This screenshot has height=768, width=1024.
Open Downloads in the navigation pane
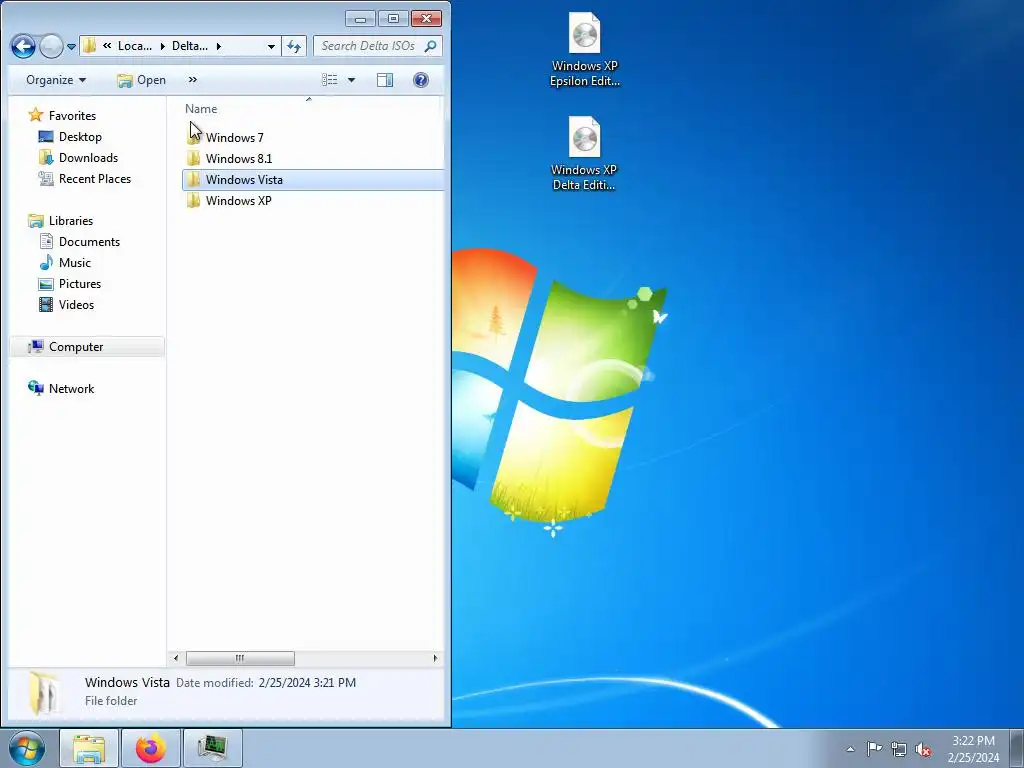tap(88, 157)
